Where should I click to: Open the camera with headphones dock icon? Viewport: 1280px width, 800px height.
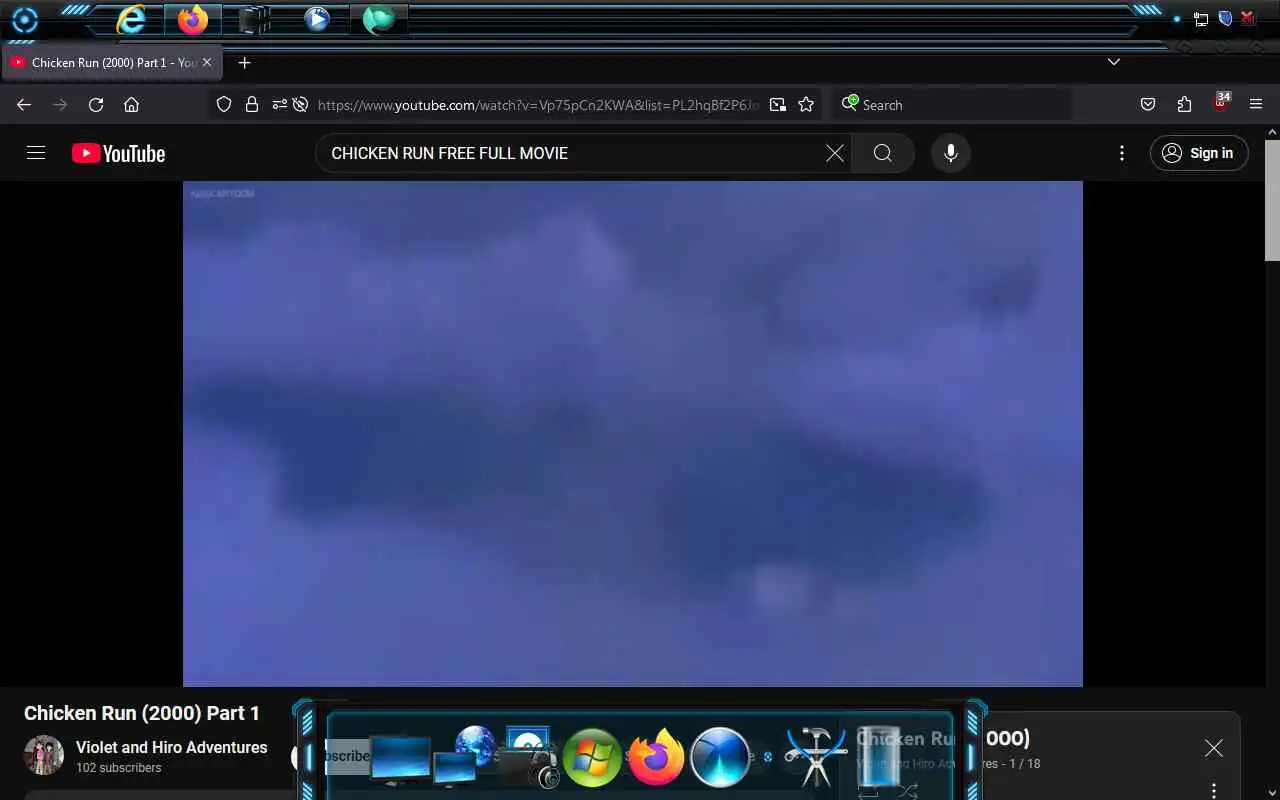pyautogui.click(x=528, y=759)
